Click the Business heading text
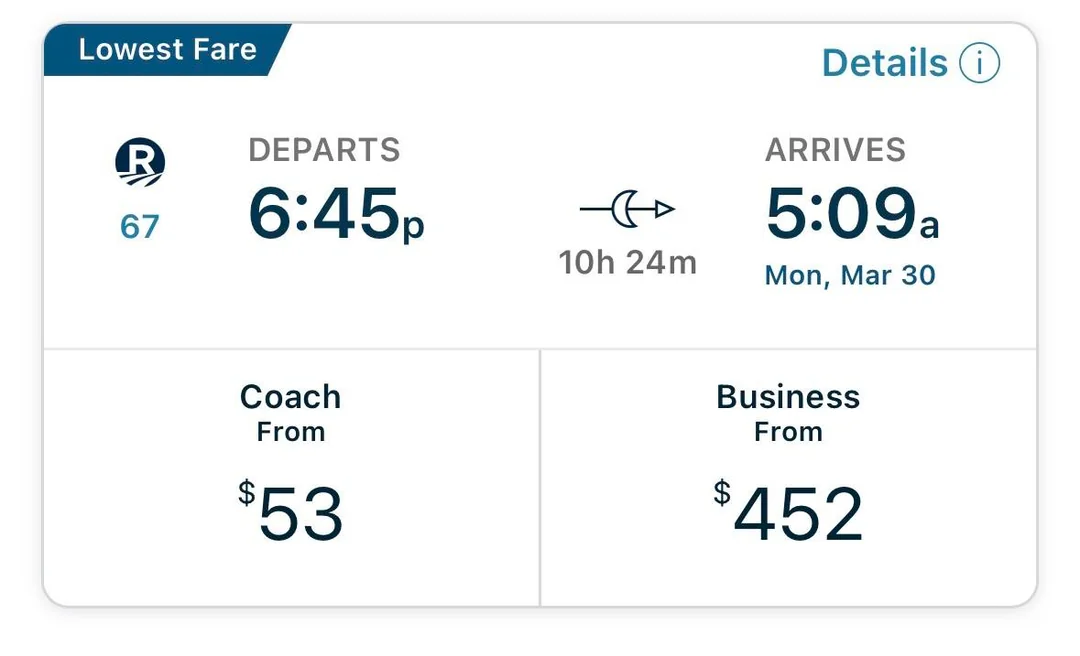The width and height of the screenshot is (1080, 656). coord(788,397)
